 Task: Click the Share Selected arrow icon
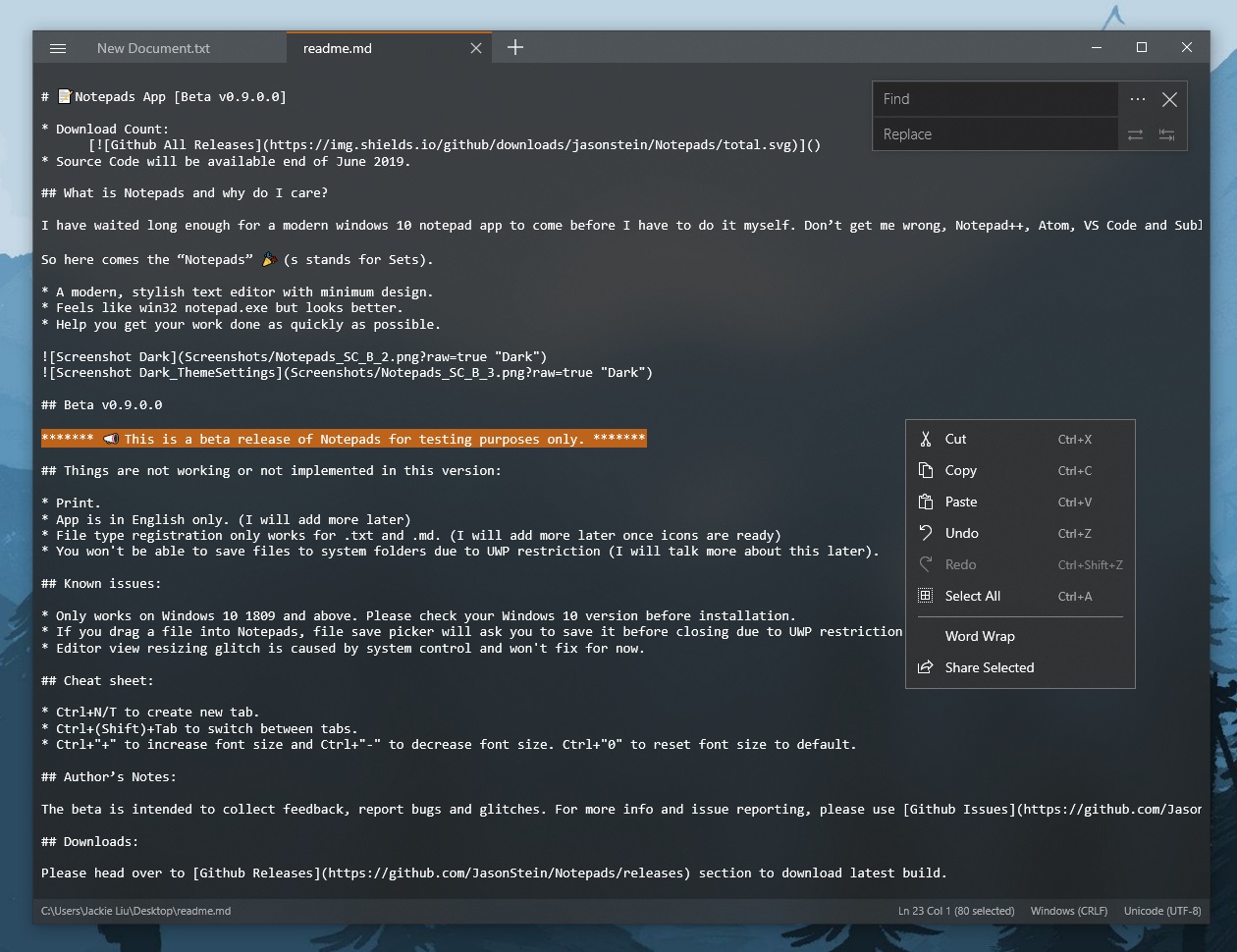tap(925, 667)
